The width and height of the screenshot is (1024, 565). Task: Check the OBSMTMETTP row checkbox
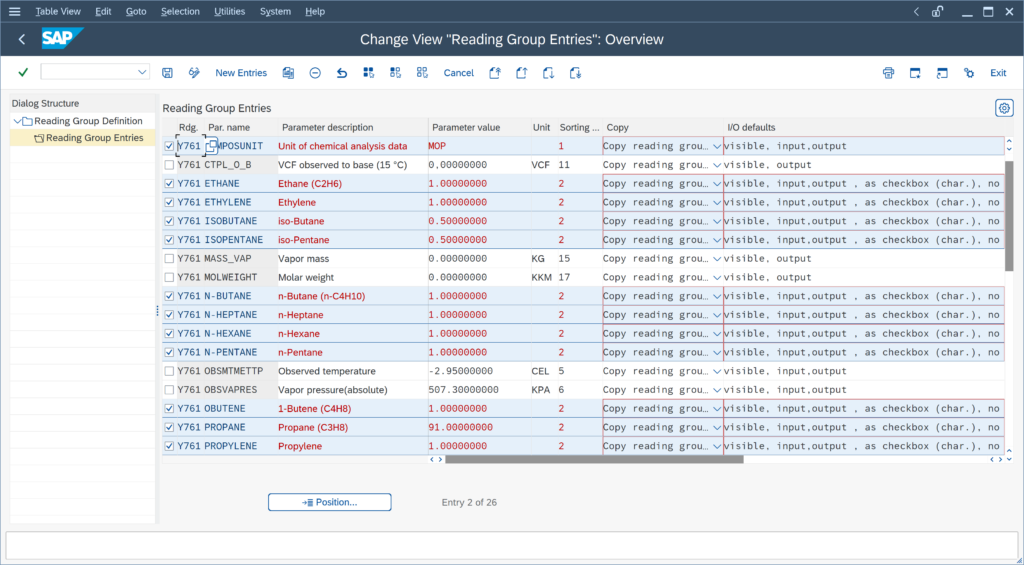click(169, 371)
